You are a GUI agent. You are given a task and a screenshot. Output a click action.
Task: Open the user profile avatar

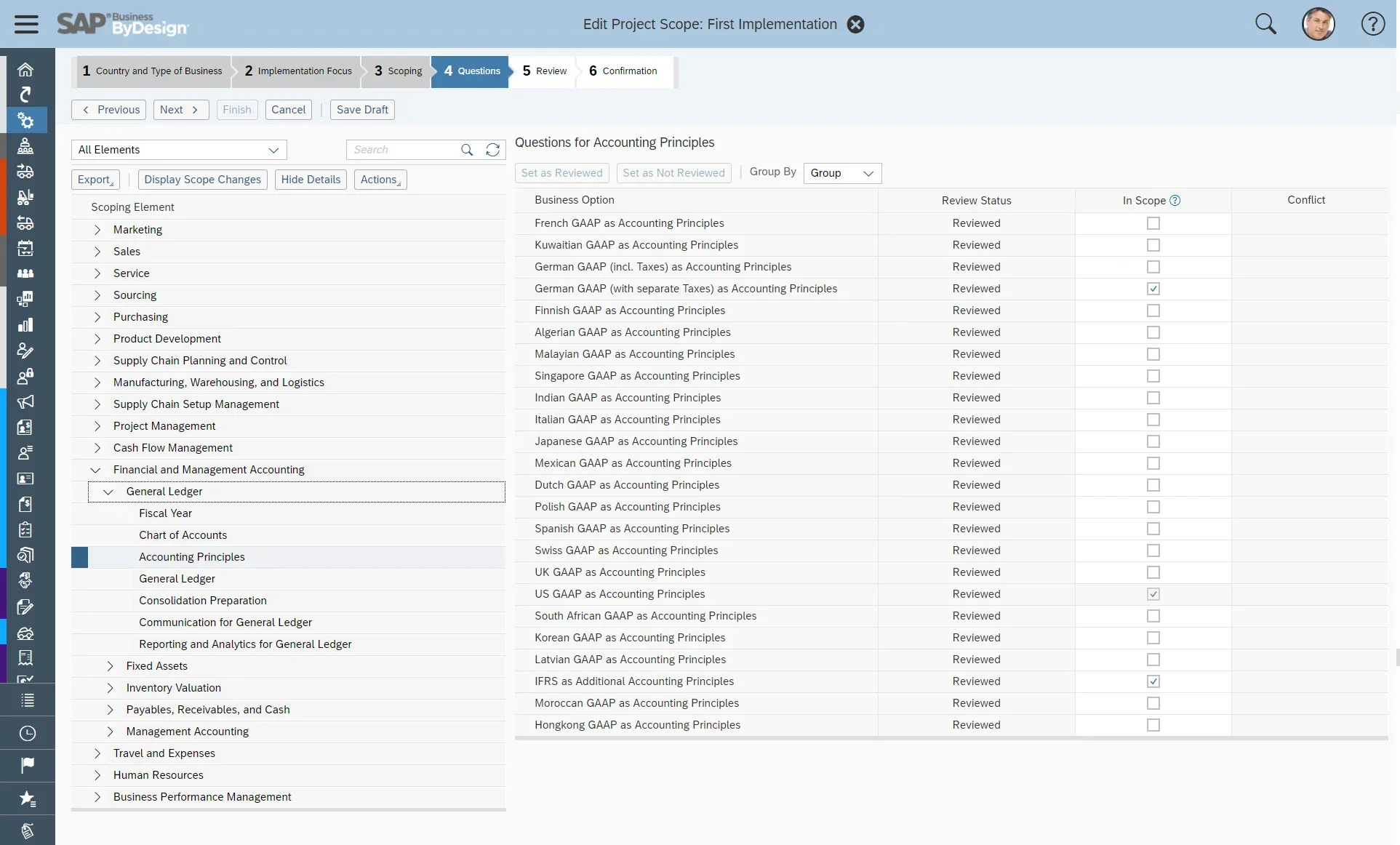[1318, 24]
